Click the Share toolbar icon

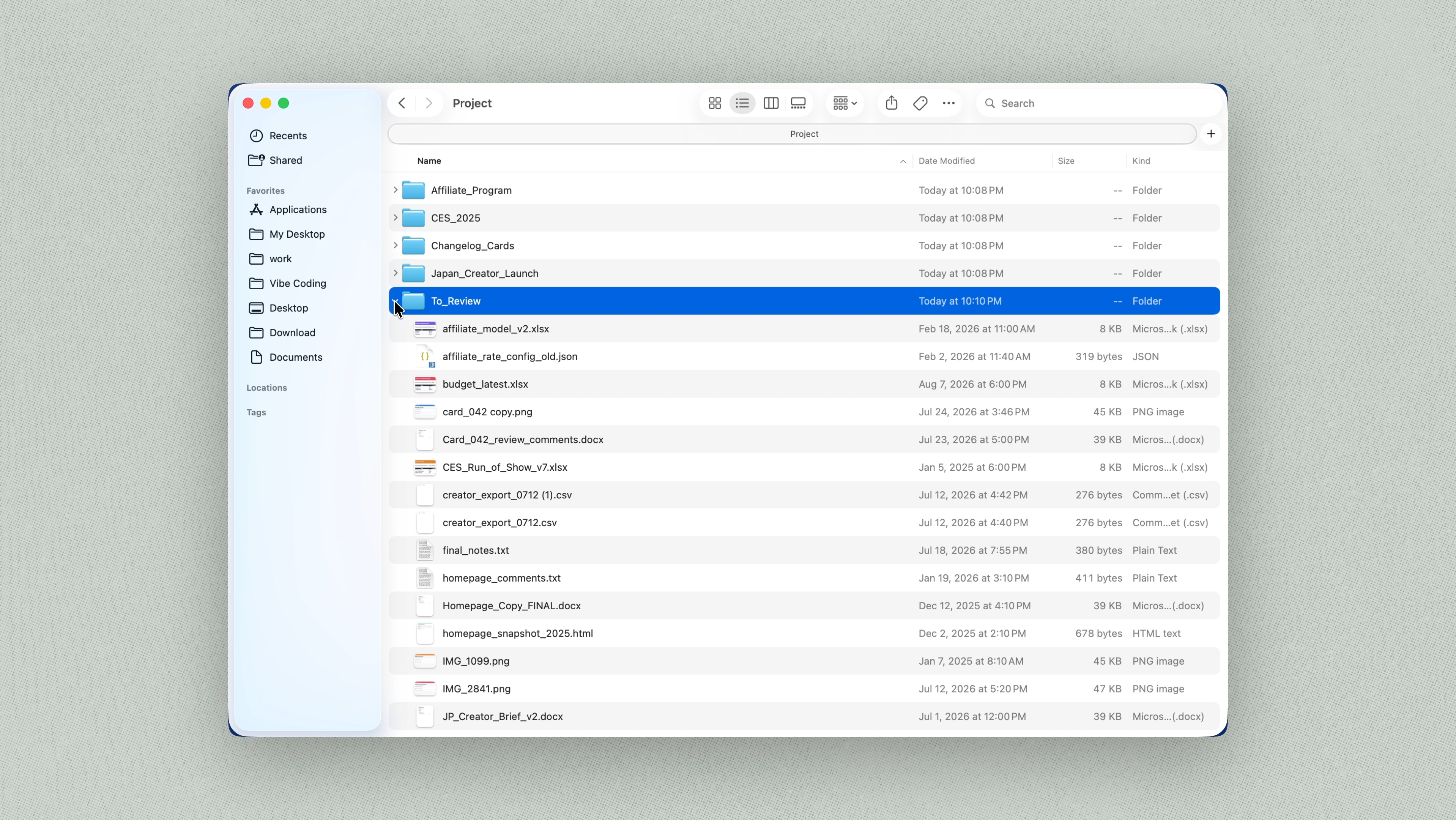point(891,103)
